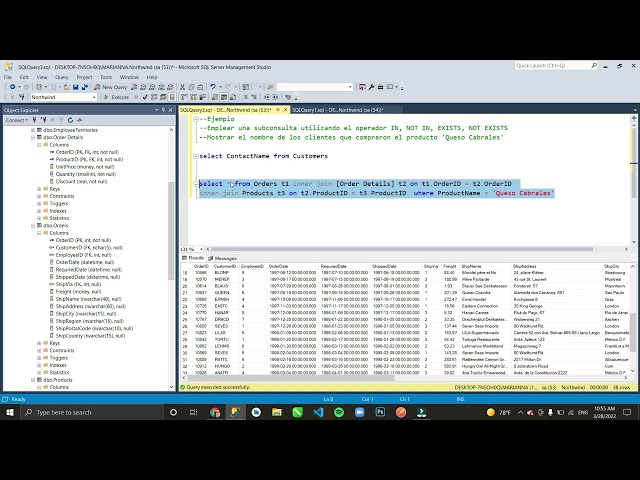Open the File menu
The height and width of the screenshot is (480, 640).
[x=8, y=77]
